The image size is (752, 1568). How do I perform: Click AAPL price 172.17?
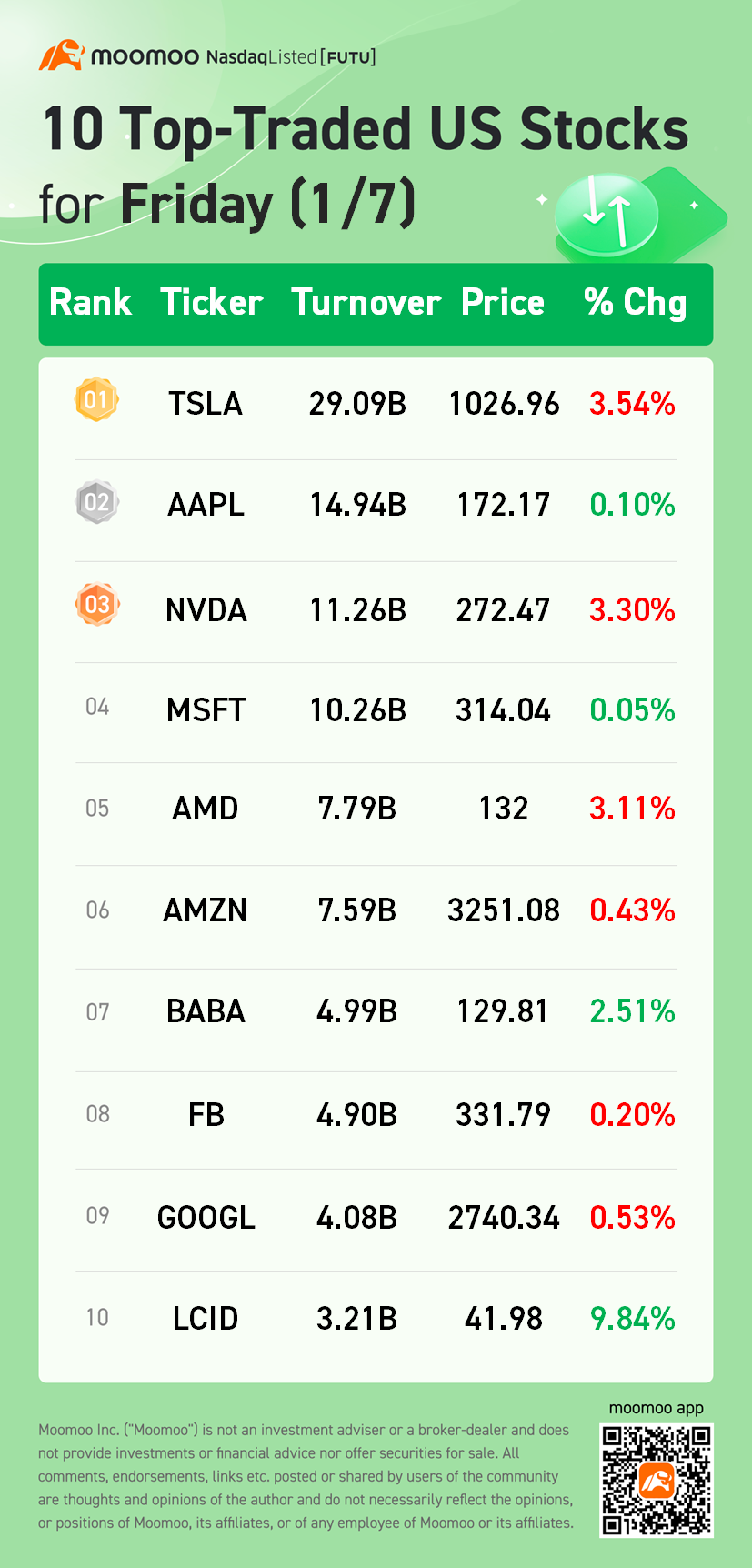point(503,505)
